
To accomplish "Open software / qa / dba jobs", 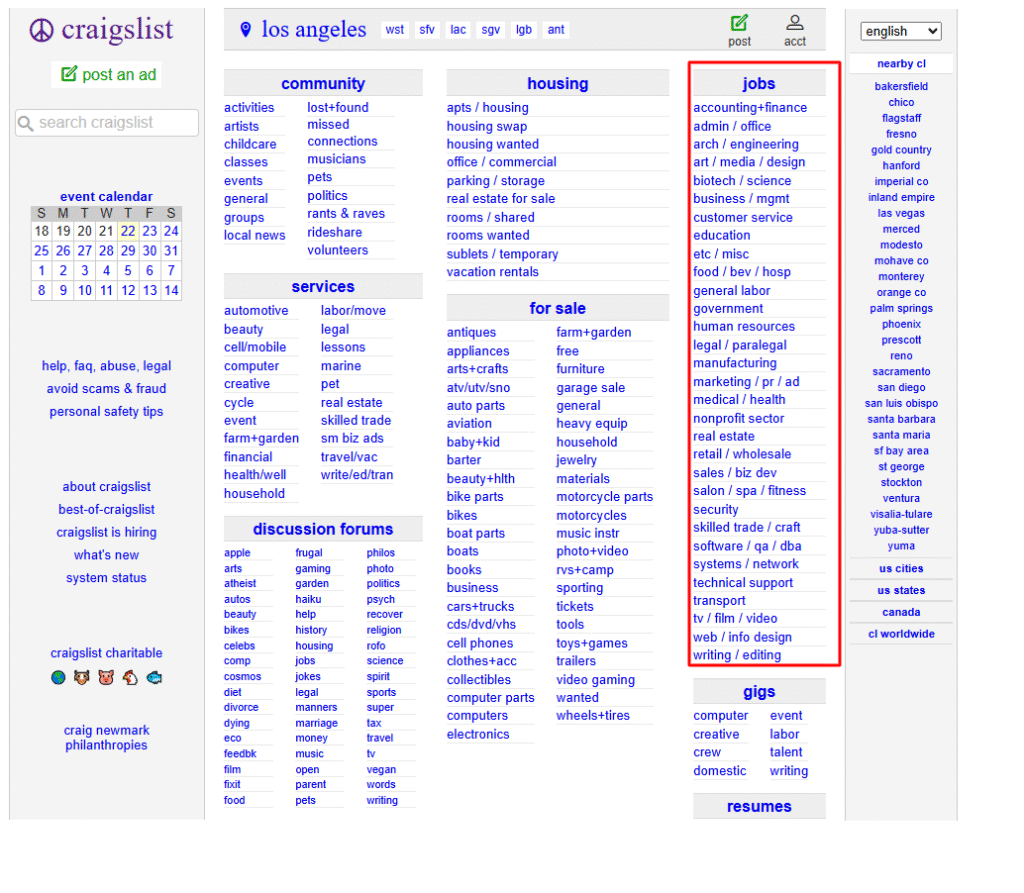I will pos(747,546).
